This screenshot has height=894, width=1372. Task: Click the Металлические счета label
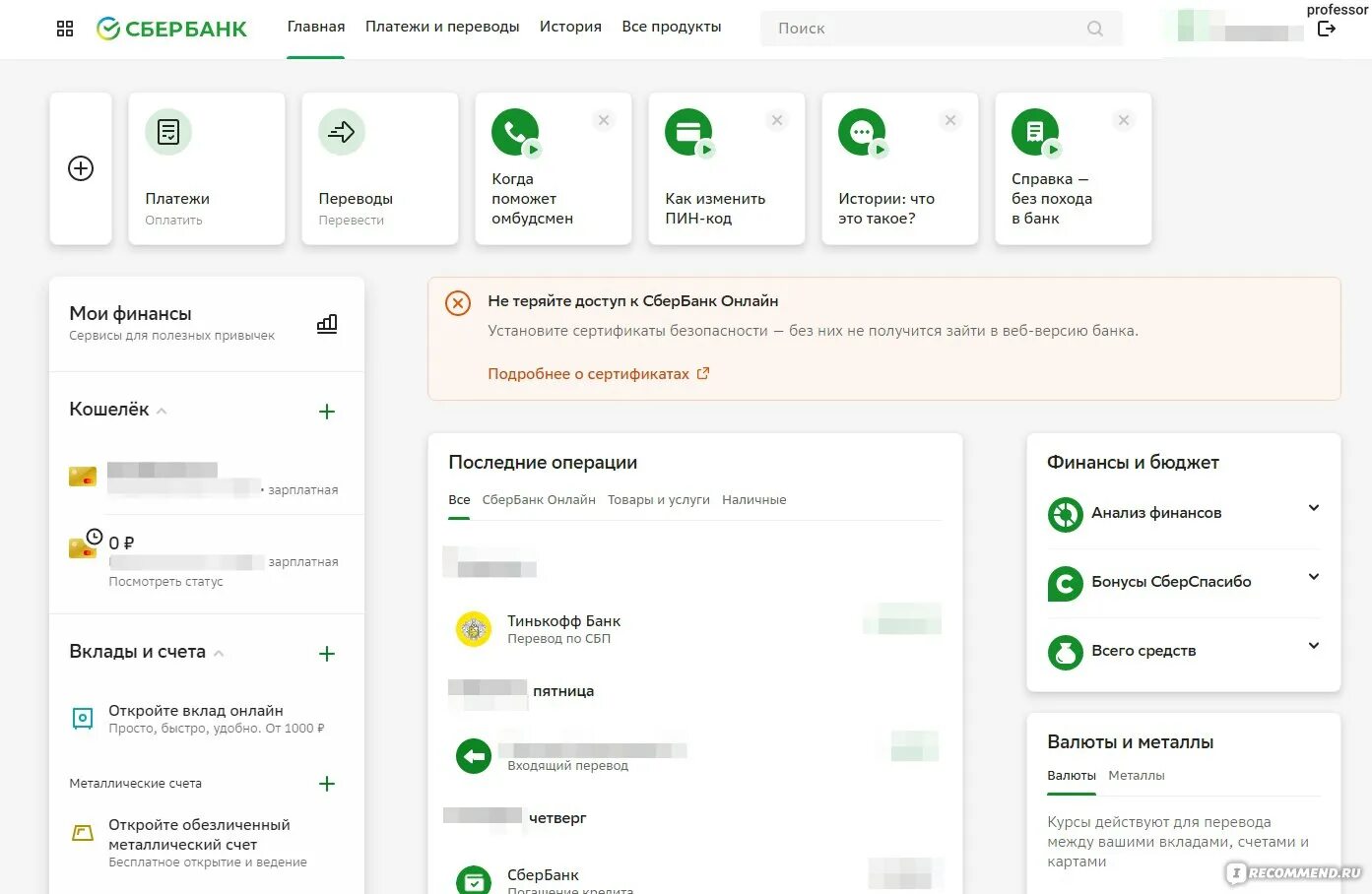[x=135, y=784]
